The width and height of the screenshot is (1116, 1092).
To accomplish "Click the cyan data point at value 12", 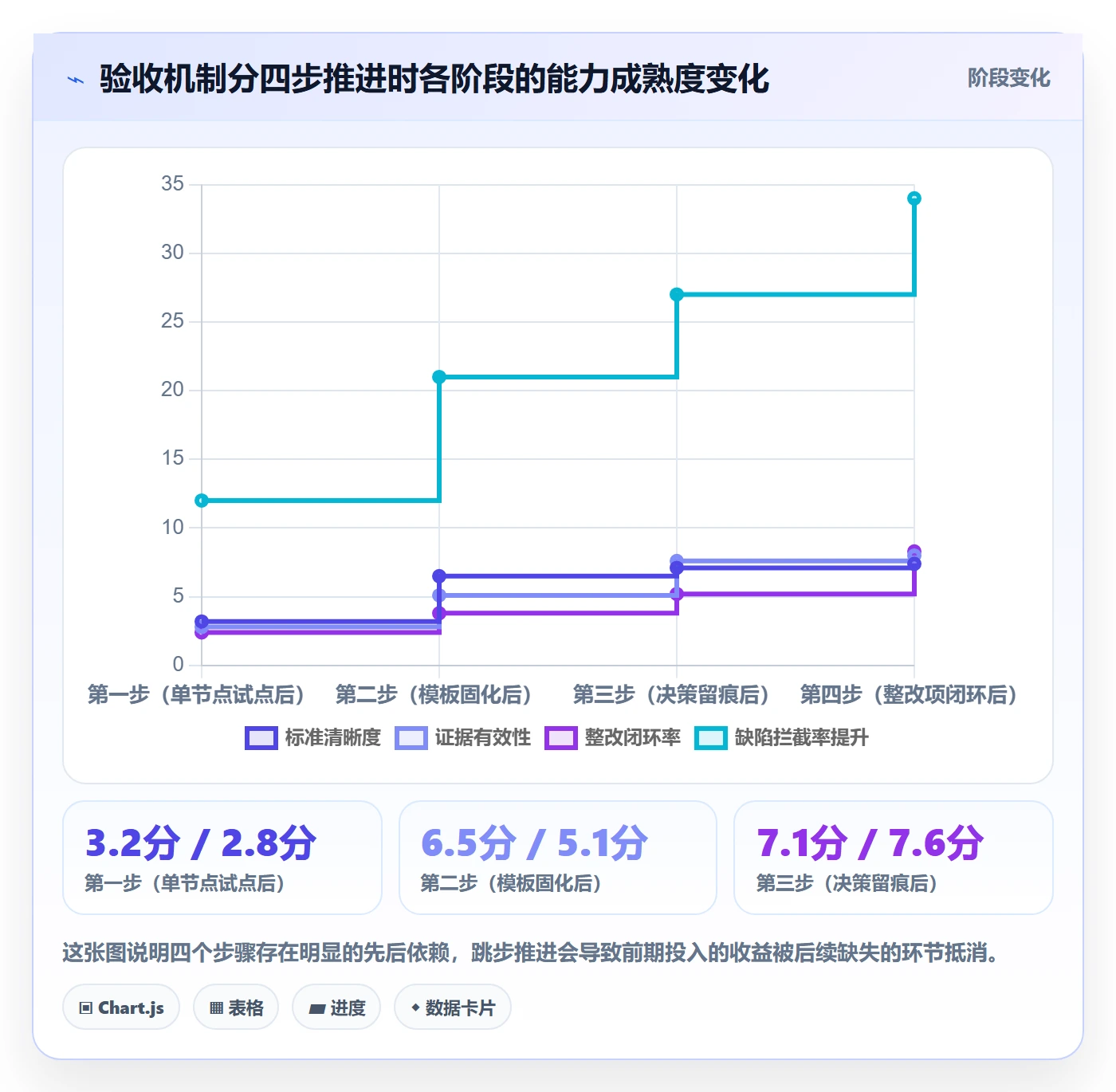I will pyautogui.click(x=202, y=501).
